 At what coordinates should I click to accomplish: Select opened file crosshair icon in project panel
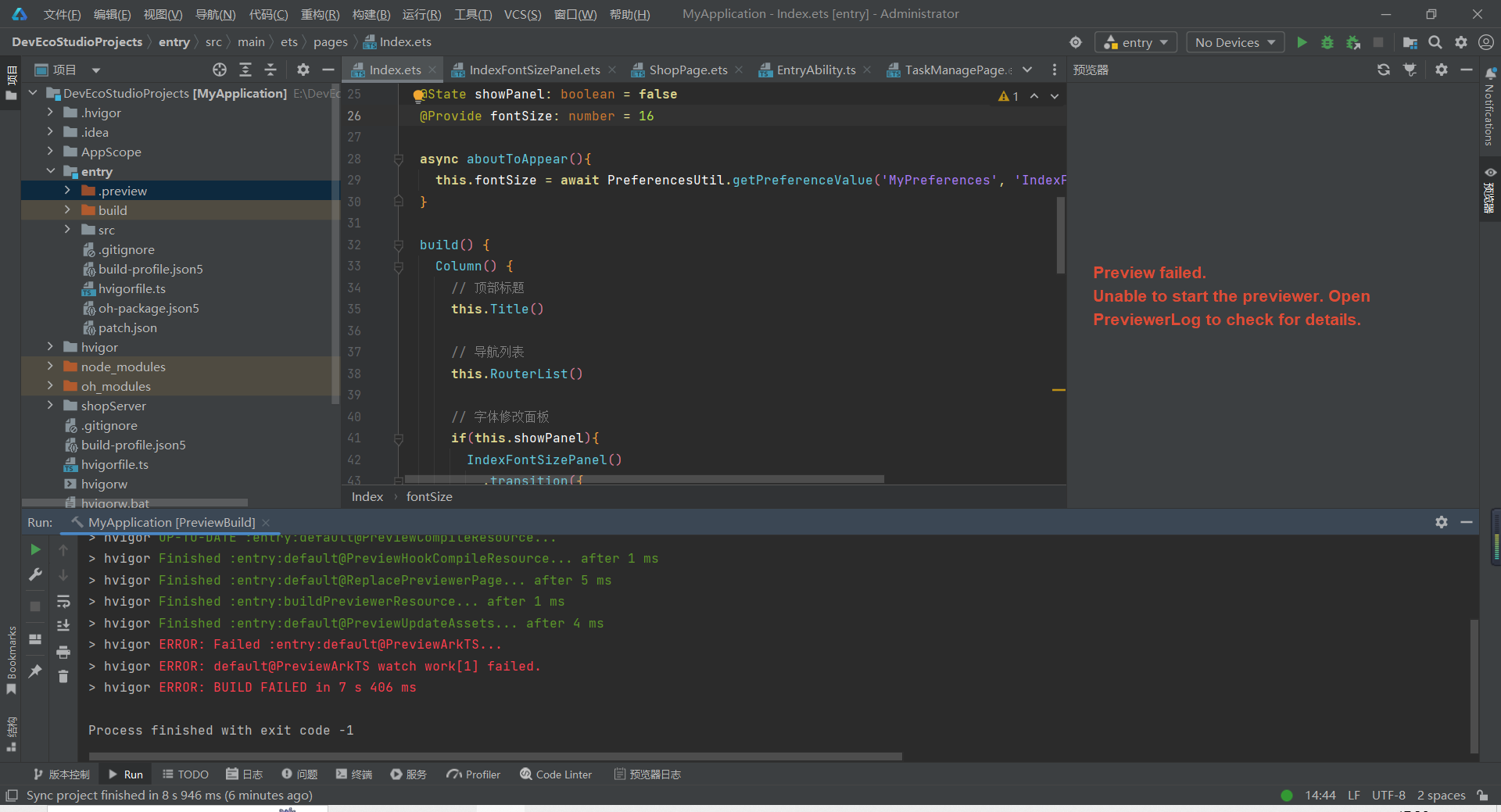(x=220, y=70)
